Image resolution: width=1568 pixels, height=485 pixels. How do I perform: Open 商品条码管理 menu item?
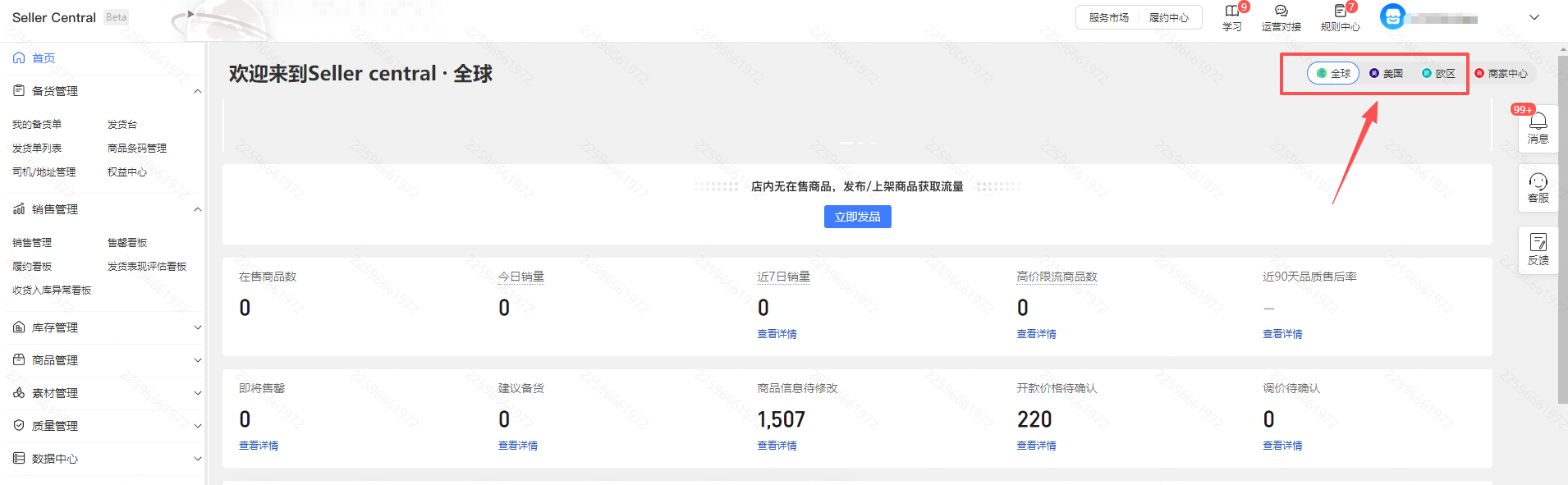[137, 149]
